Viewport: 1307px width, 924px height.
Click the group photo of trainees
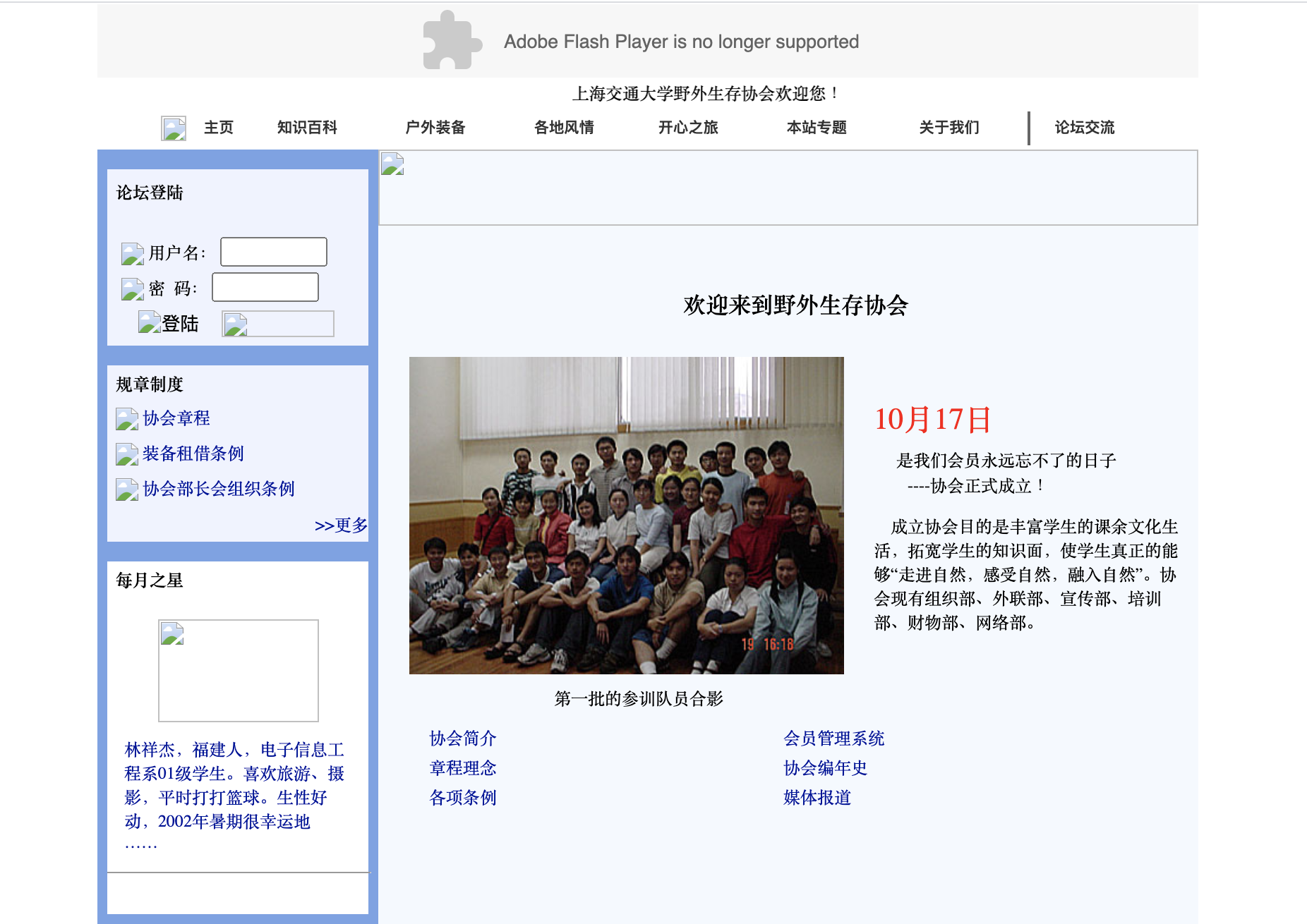coord(627,516)
